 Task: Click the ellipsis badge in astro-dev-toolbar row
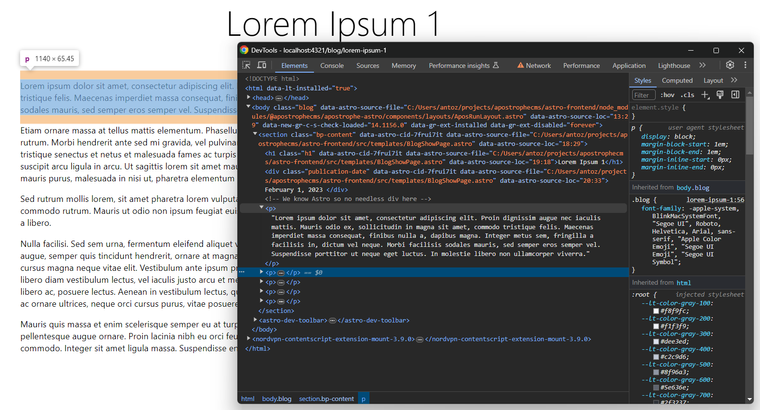click(x=332, y=320)
